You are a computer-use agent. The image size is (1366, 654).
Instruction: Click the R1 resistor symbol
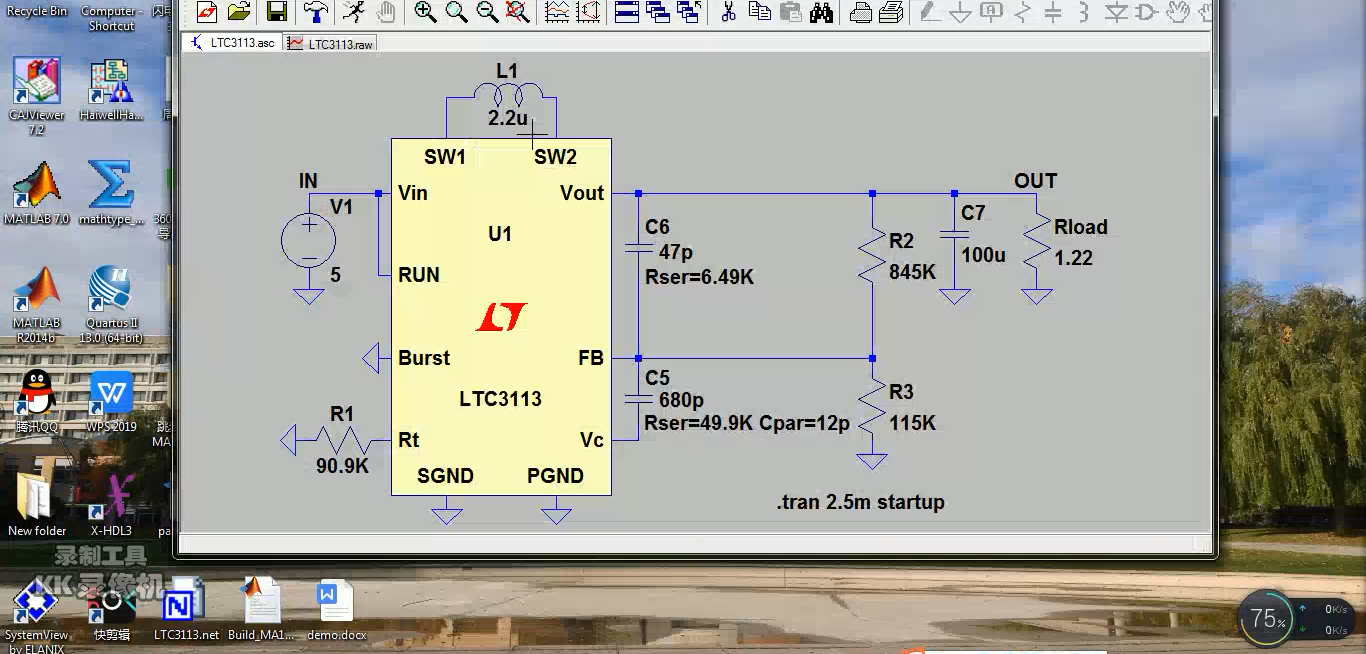(x=343, y=440)
